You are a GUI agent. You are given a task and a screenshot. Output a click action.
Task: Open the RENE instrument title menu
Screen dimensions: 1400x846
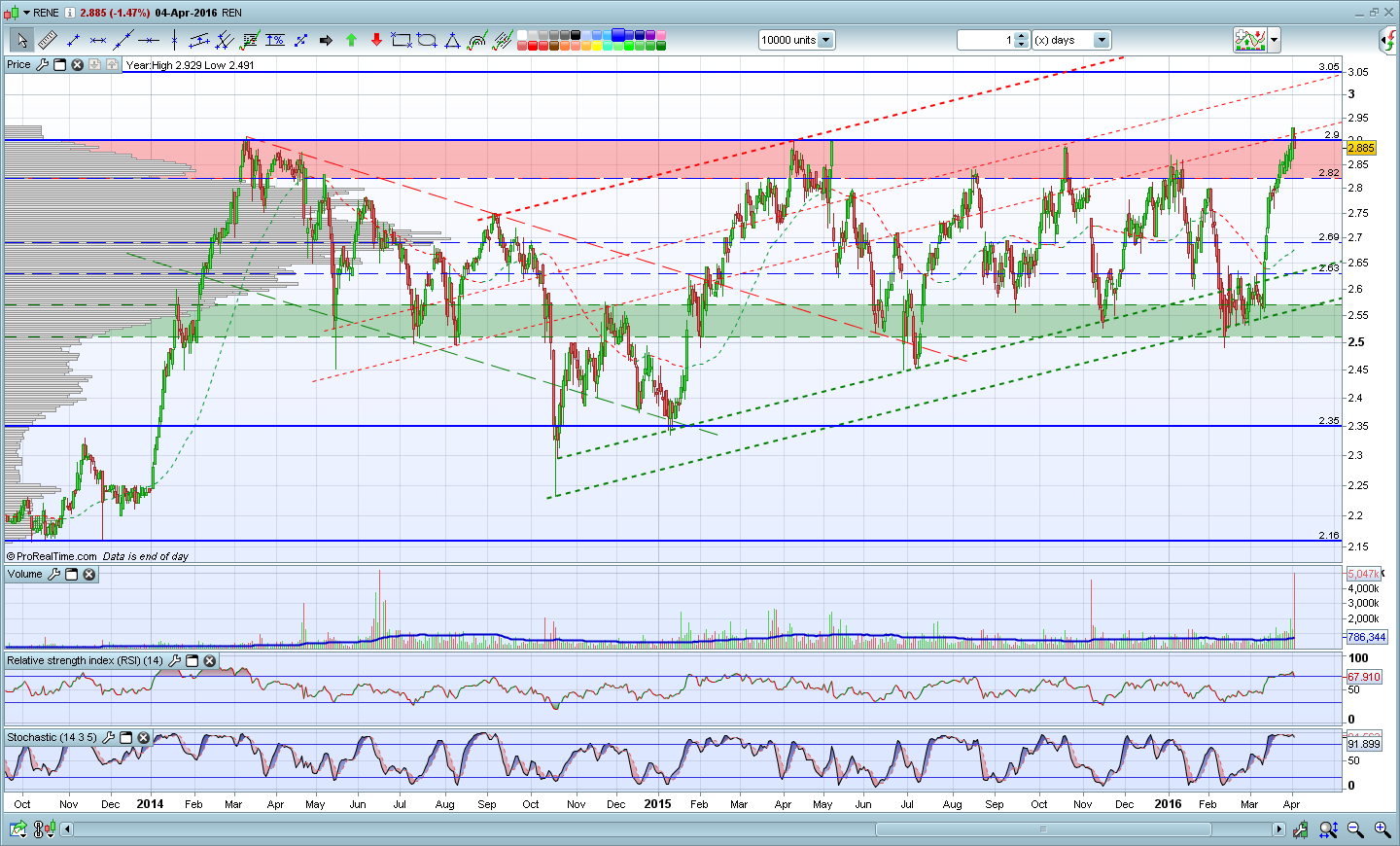(x=40, y=13)
